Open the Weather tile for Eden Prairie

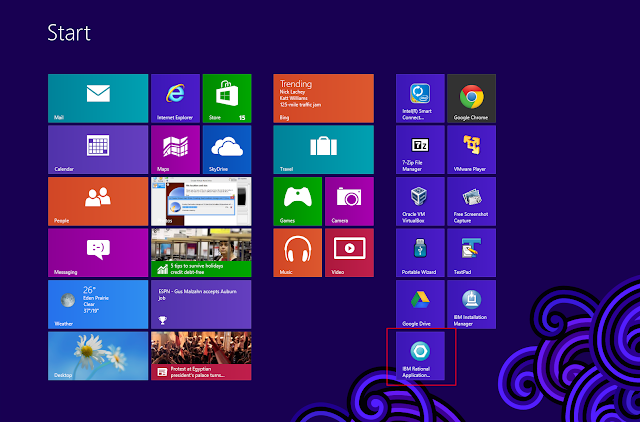pyautogui.click(x=98, y=304)
